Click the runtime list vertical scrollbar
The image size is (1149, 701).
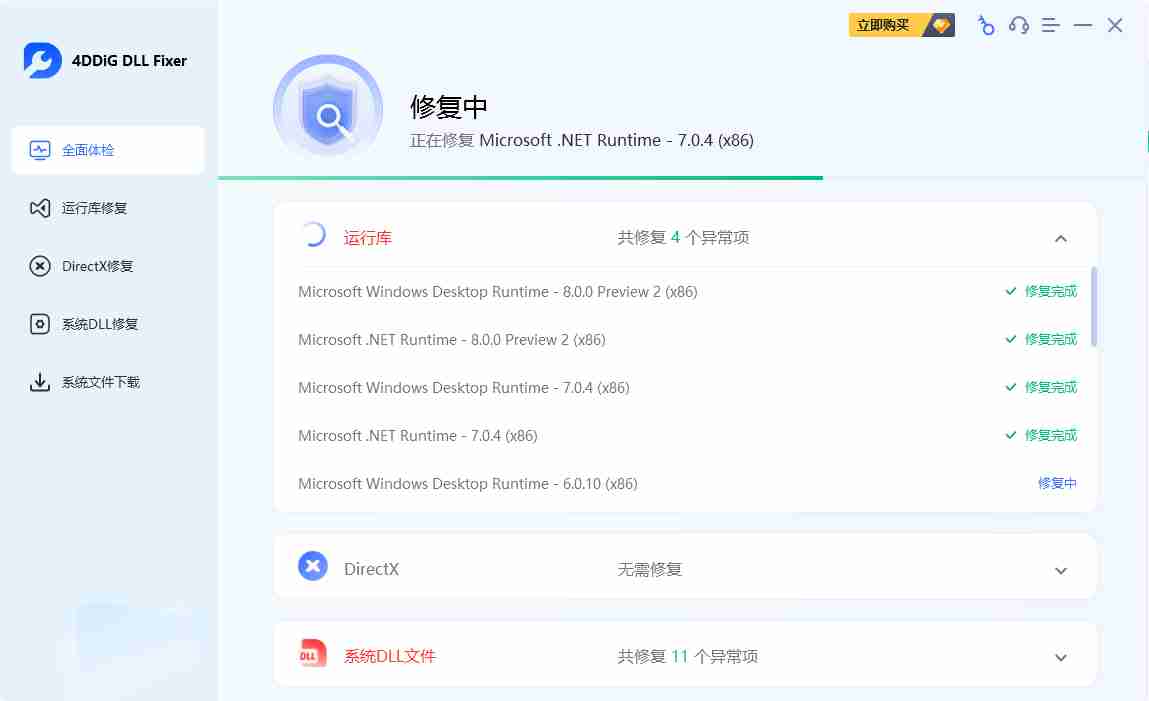point(1094,306)
